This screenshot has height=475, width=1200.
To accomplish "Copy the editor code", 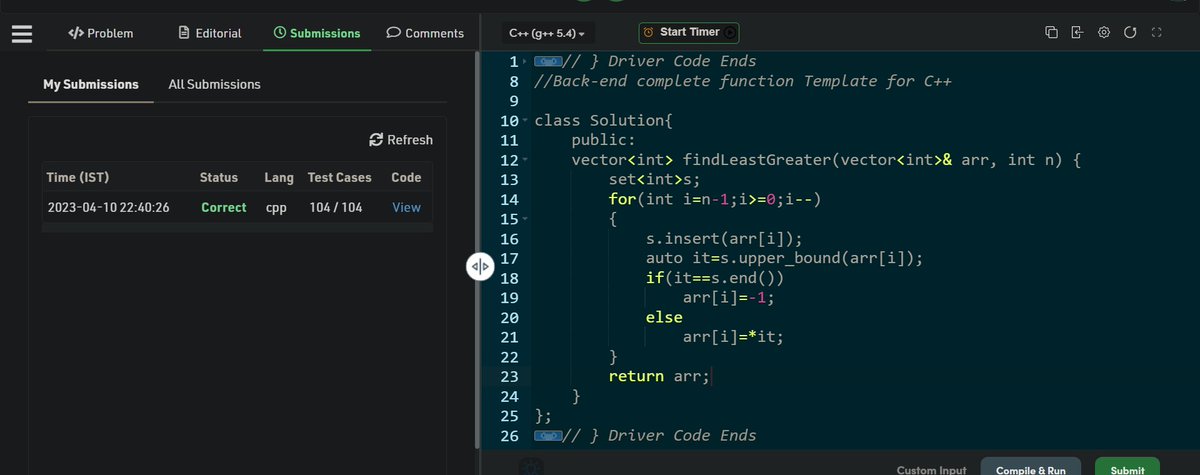I will click(x=1051, y=33).
